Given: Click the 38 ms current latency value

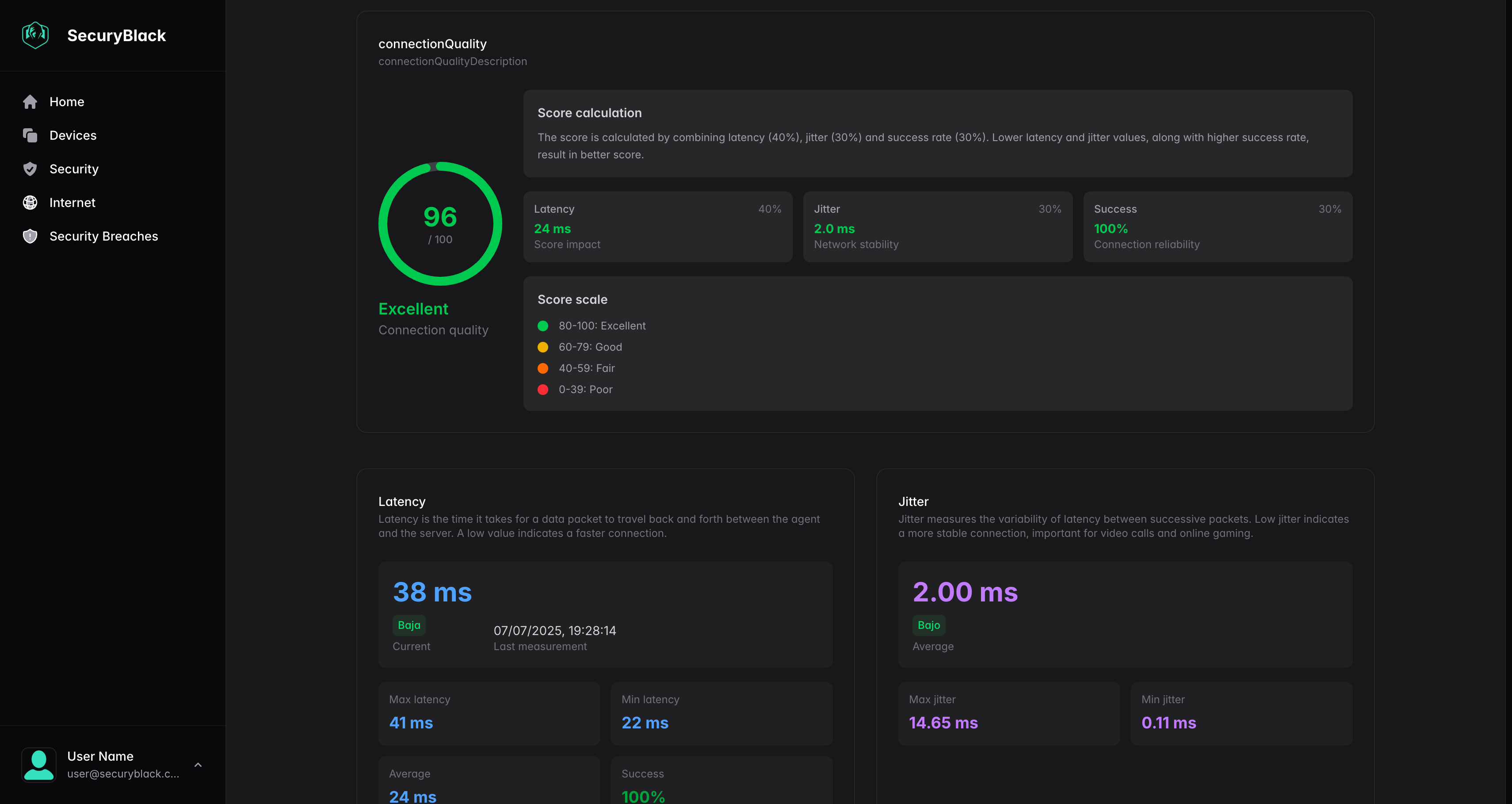Looking at the screenshot, I should click(x=432, y=592).
